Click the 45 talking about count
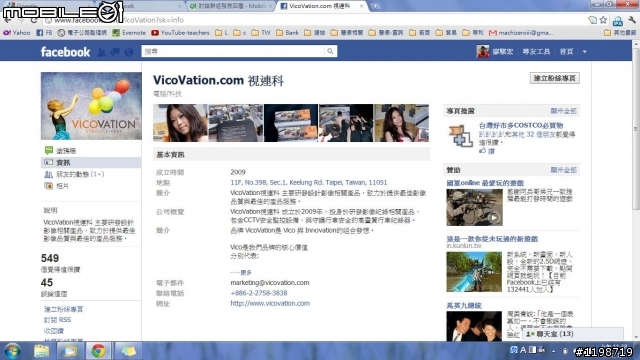This screenshot has width=640, height=360. [x=47, y=282]
